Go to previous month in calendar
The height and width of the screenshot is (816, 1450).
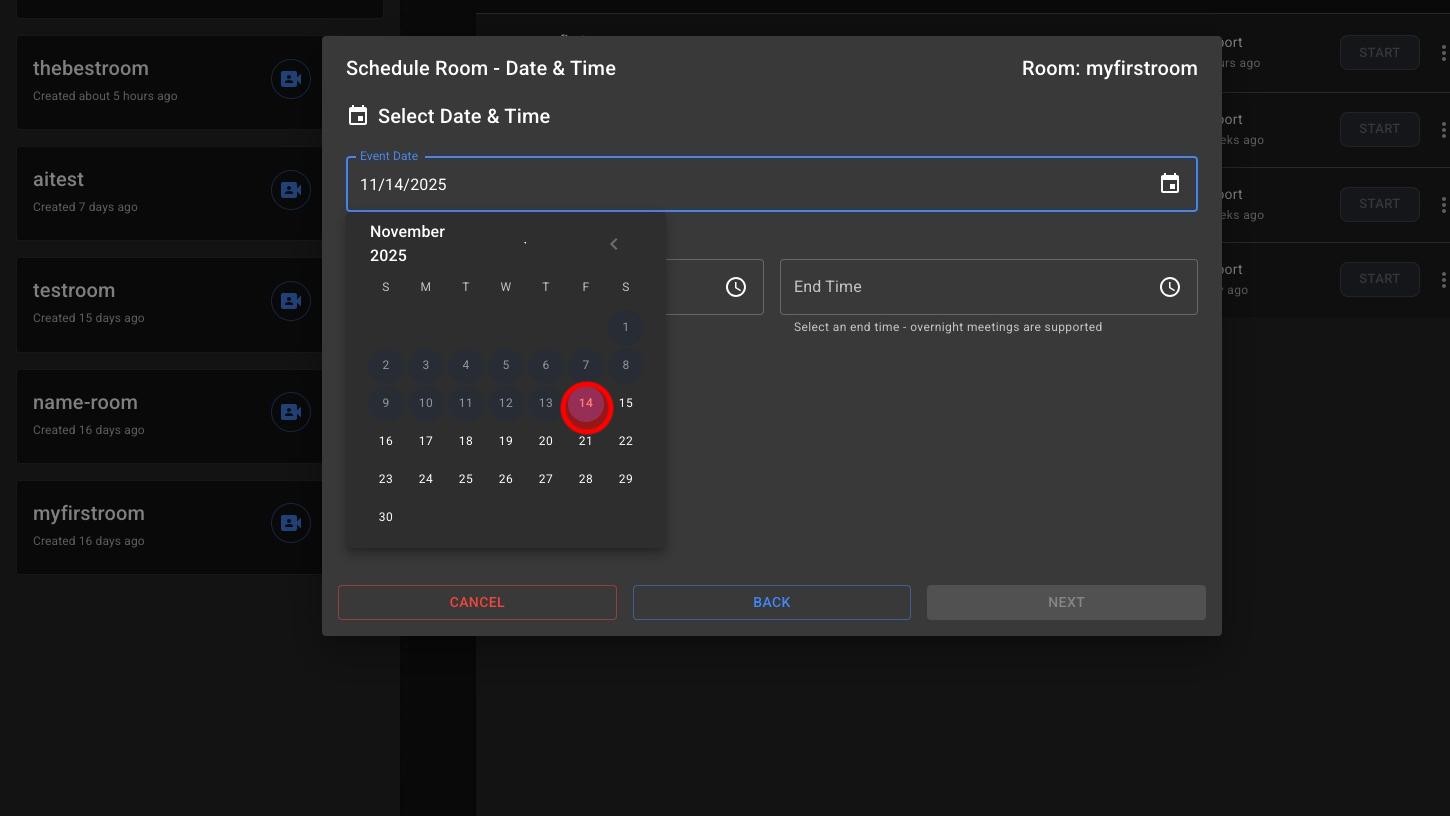[614, 244]
